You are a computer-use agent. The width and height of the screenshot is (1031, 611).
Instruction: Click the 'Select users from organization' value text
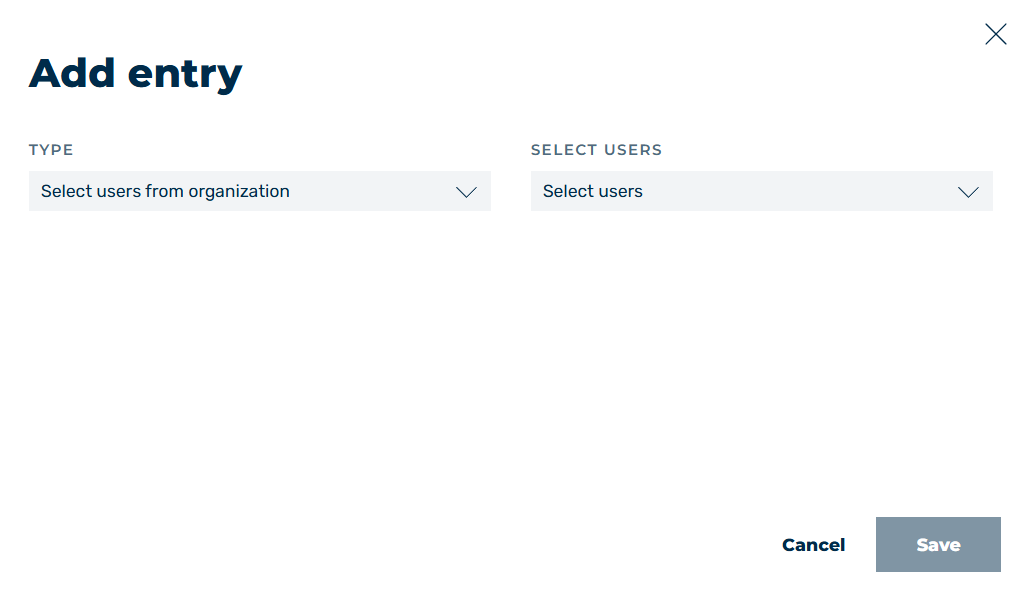coord(165,191)
